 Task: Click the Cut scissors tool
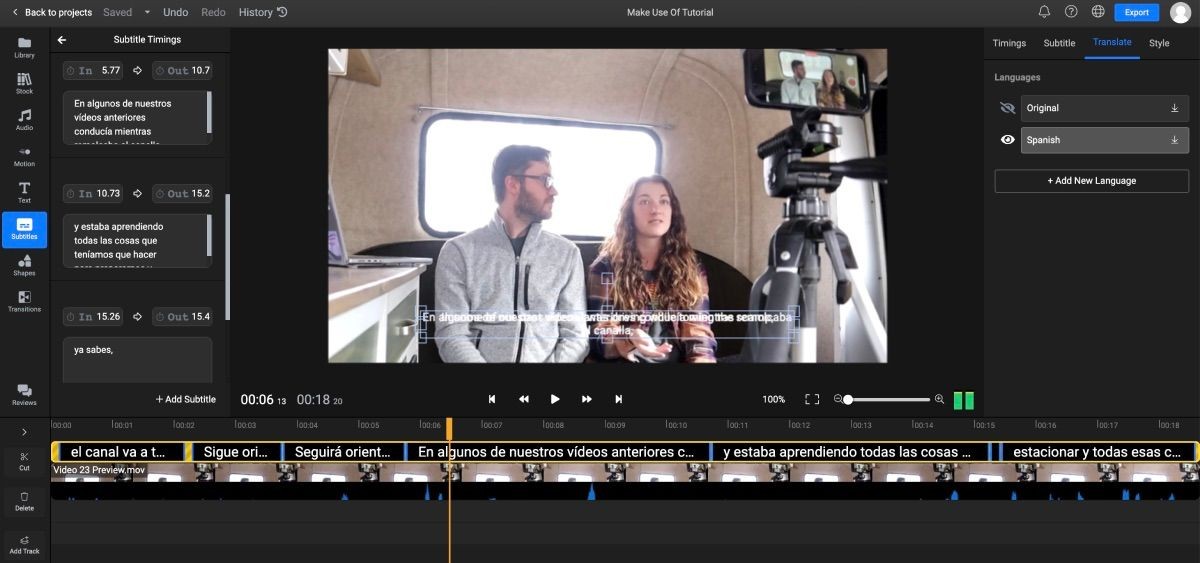[24, 461]
